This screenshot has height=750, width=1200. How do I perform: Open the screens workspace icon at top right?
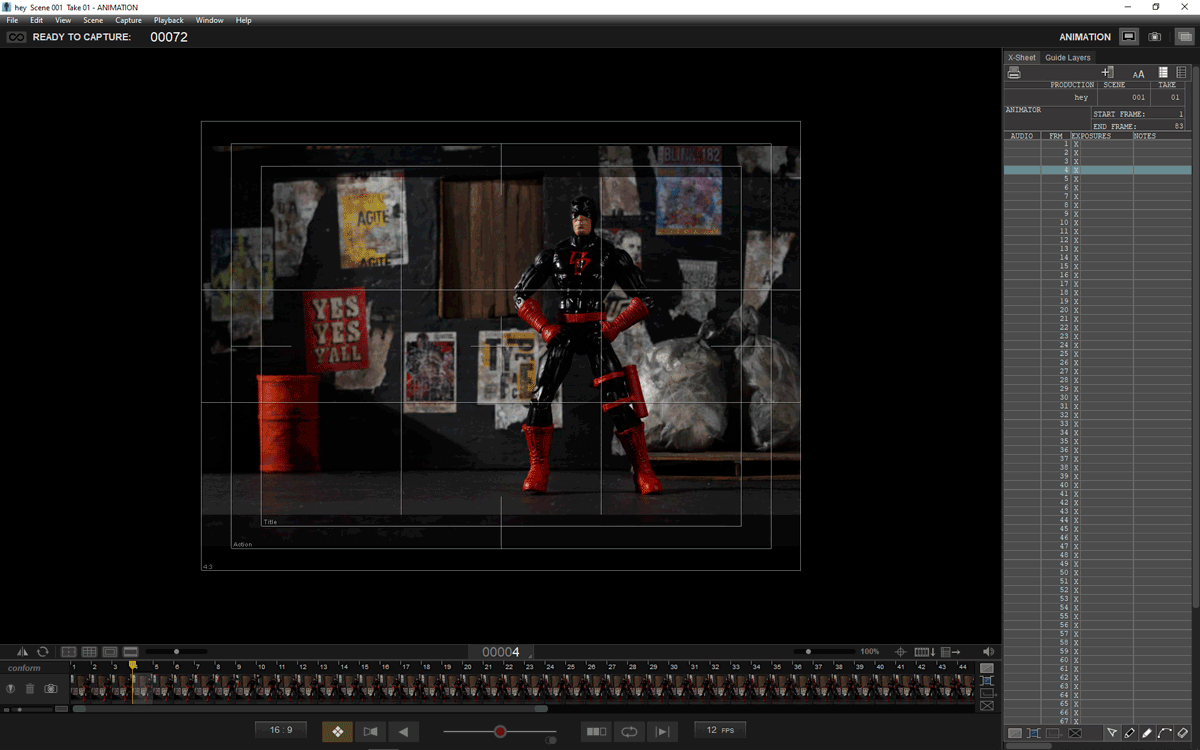[1183, 37]
